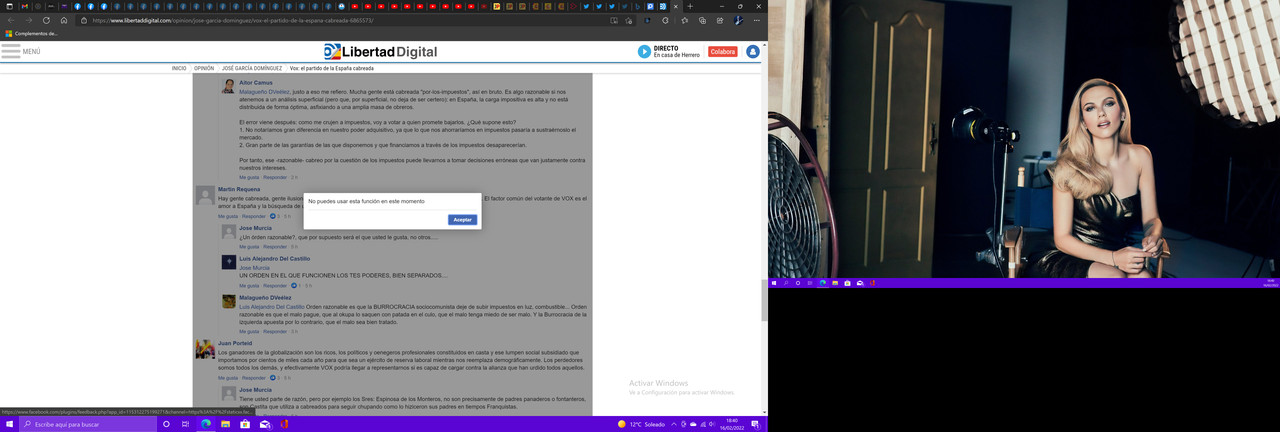This screenshot has width=1280, height=432.
Task: Click Luis Alejandro Del Castillo's avatar
Action: click(229, 262)
